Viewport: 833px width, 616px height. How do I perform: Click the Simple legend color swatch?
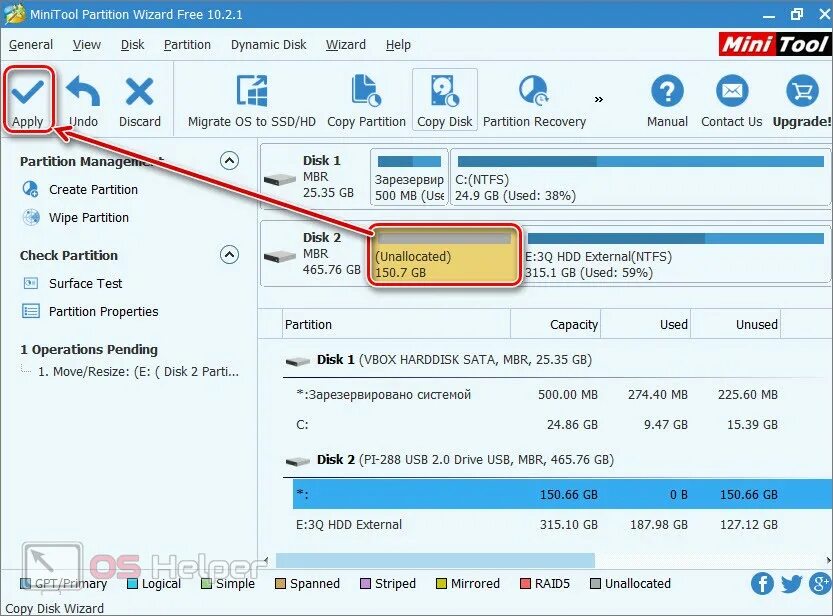click(207, 584)
